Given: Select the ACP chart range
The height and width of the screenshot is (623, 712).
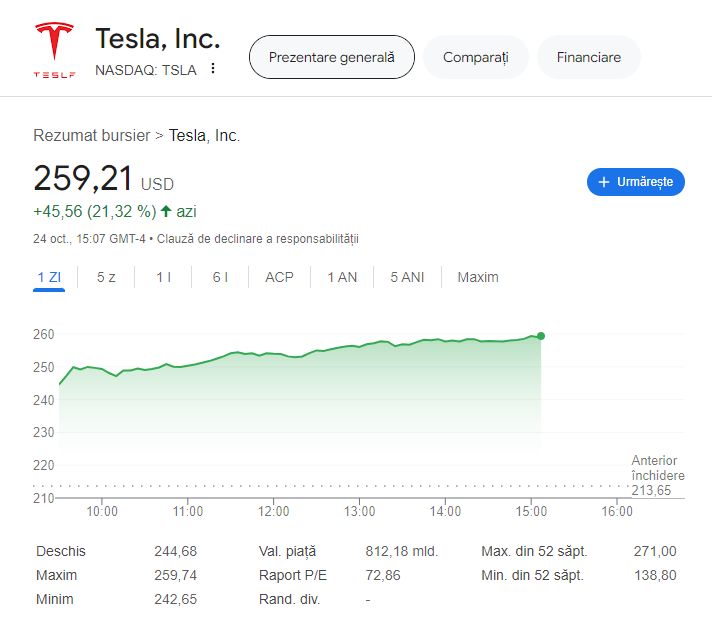Looking at the screenshot, I should [279, 277].
